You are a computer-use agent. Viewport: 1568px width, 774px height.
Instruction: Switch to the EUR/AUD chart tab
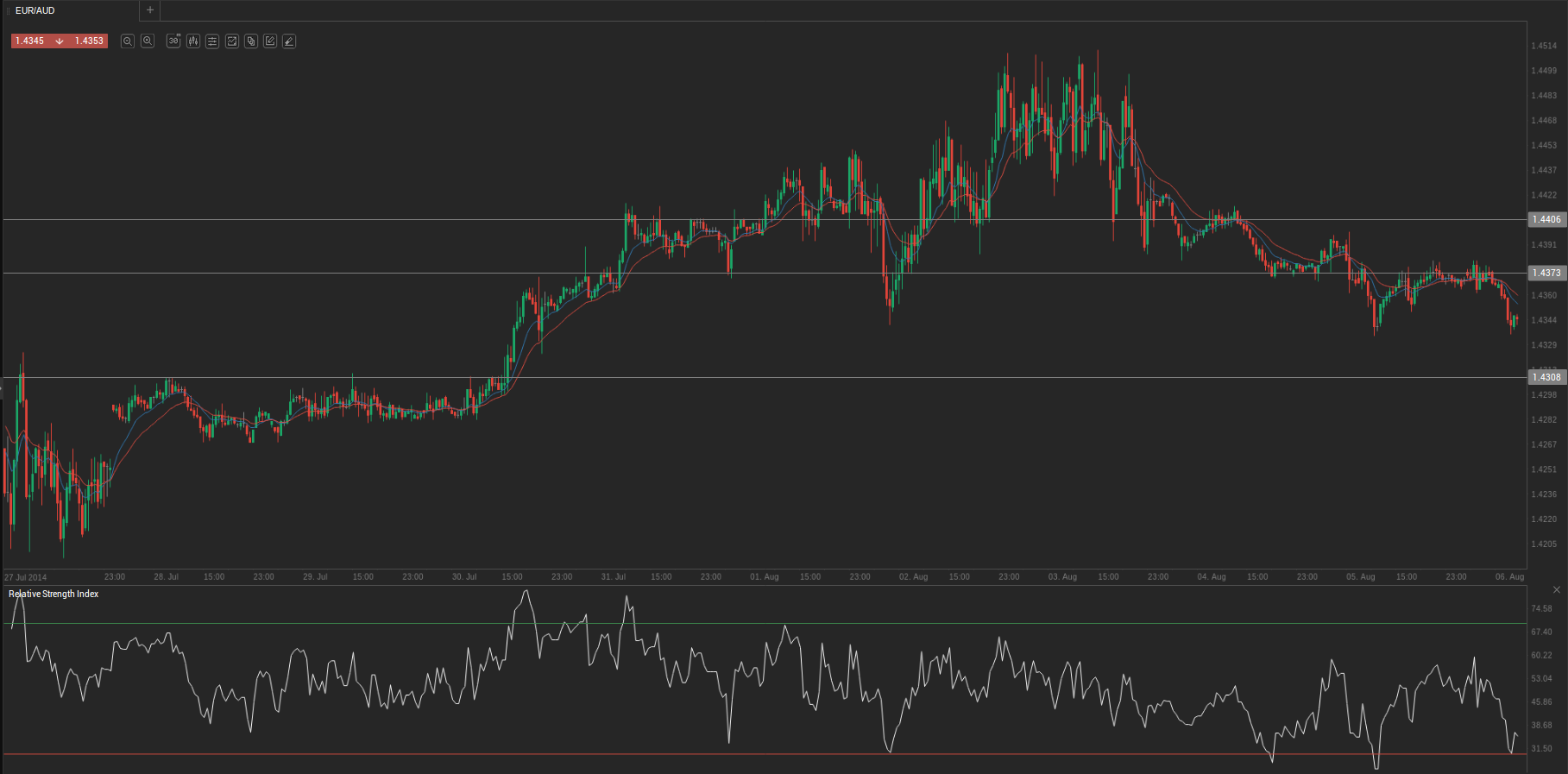click(x=35, y=10)
